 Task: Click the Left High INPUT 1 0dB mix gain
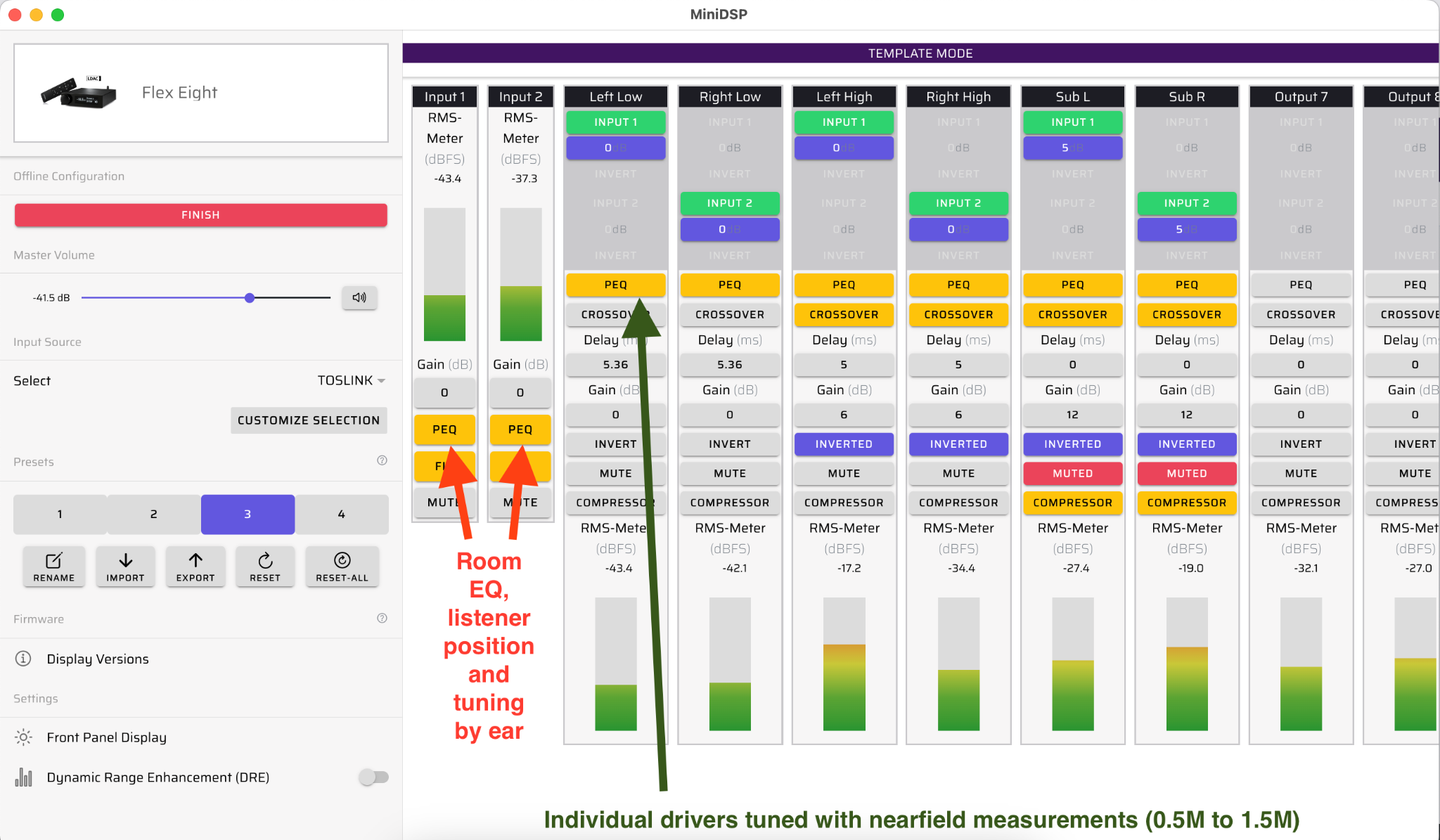point(844,148)
